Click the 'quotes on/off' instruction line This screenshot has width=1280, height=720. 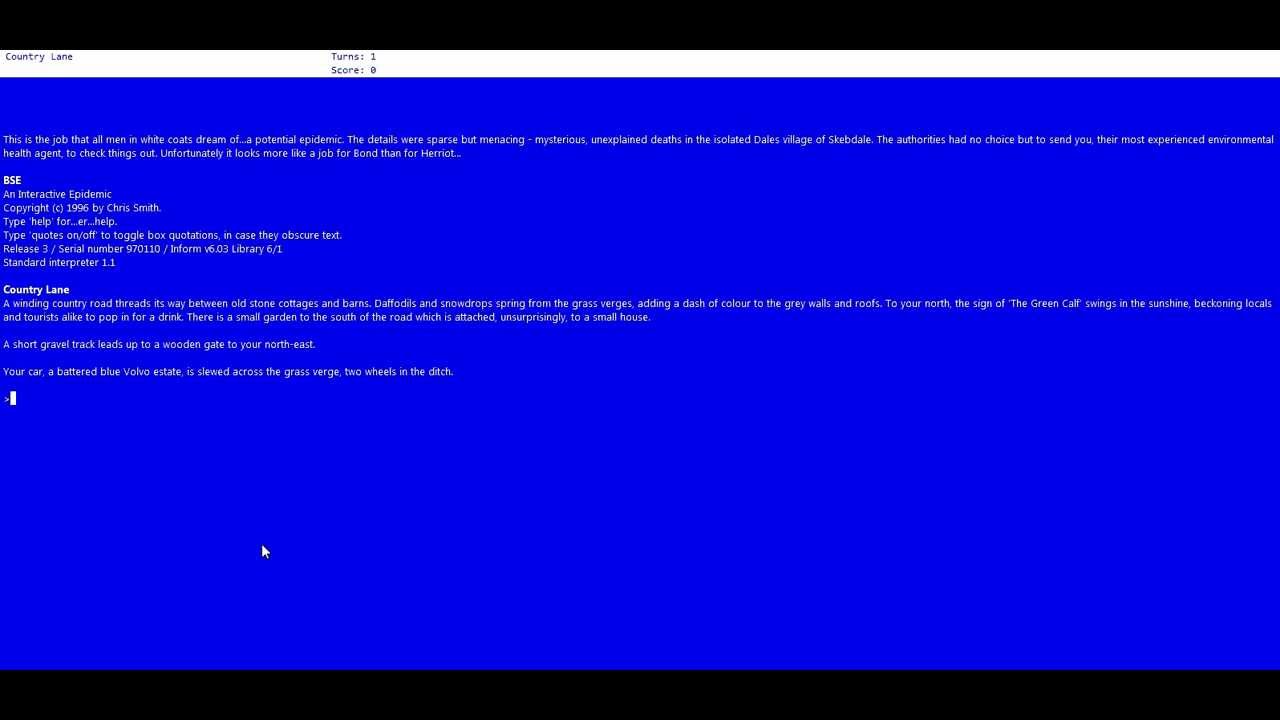(172, 235)
